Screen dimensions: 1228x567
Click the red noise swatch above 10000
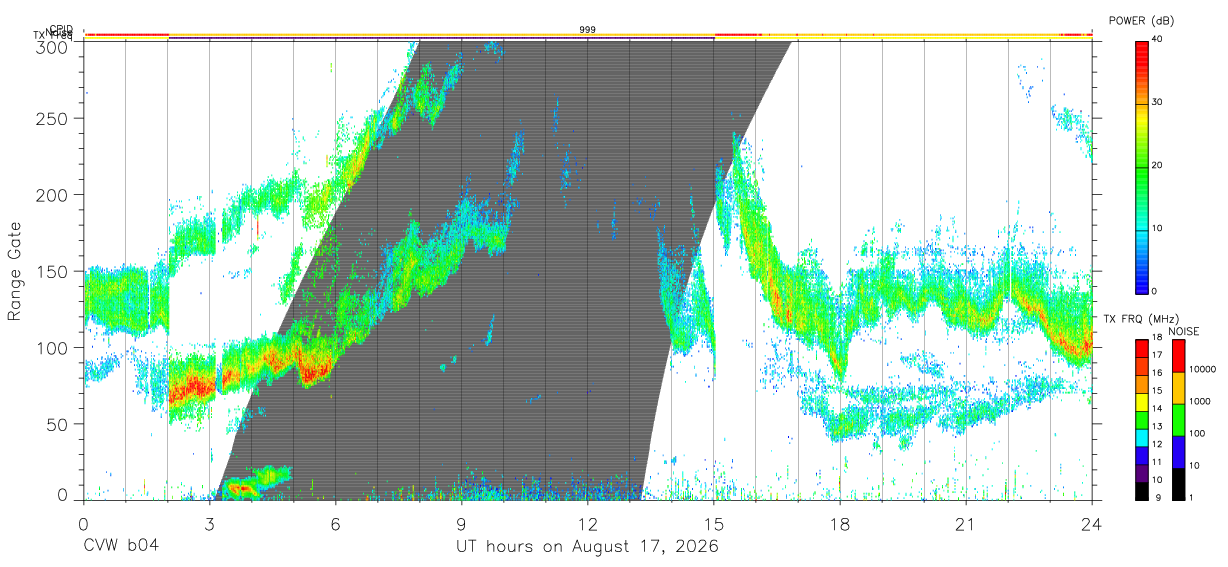click(x=1177, y=356)
